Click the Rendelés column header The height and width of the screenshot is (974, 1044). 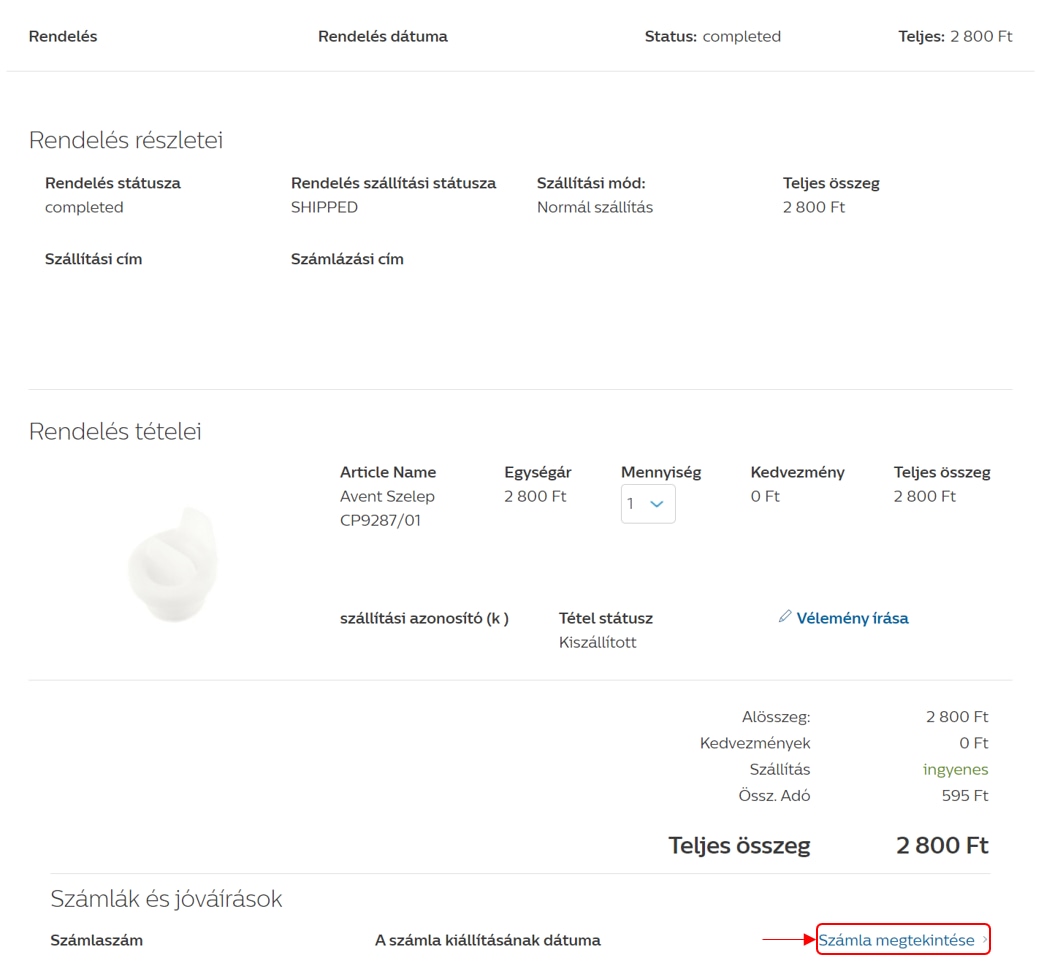pyautogui.click(x=63, y=36)
